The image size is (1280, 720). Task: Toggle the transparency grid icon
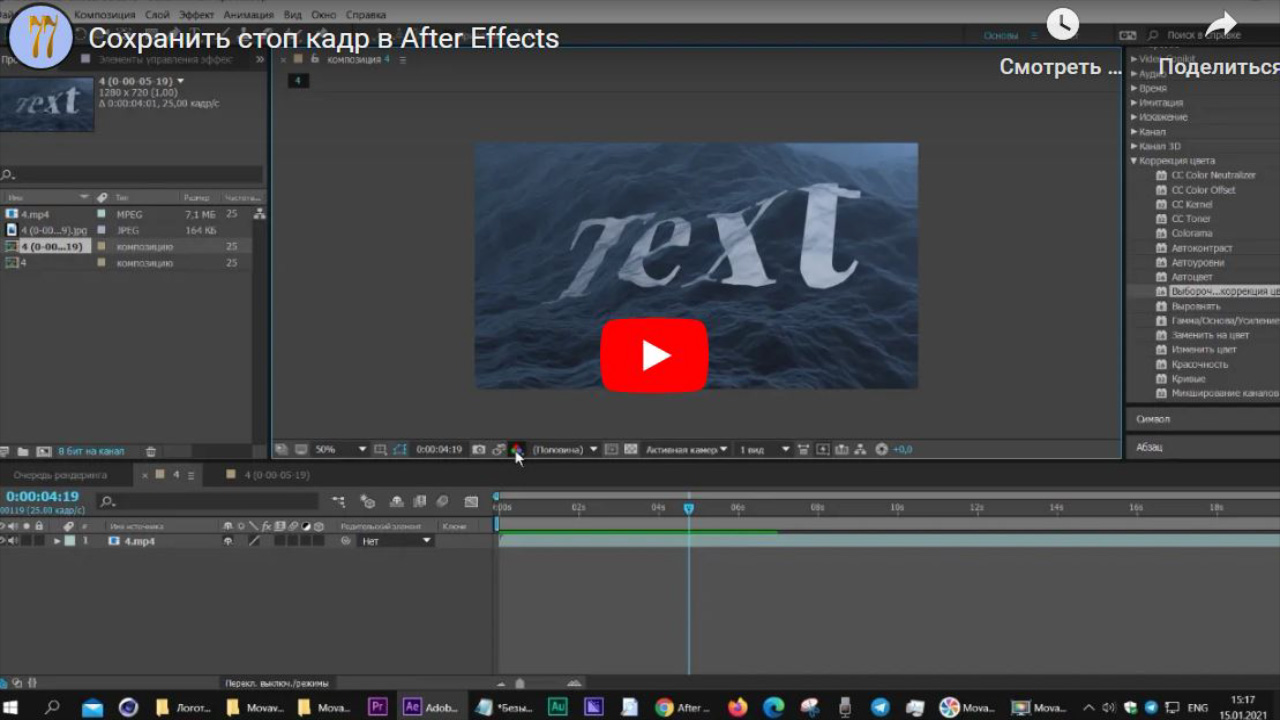(631, 450)
